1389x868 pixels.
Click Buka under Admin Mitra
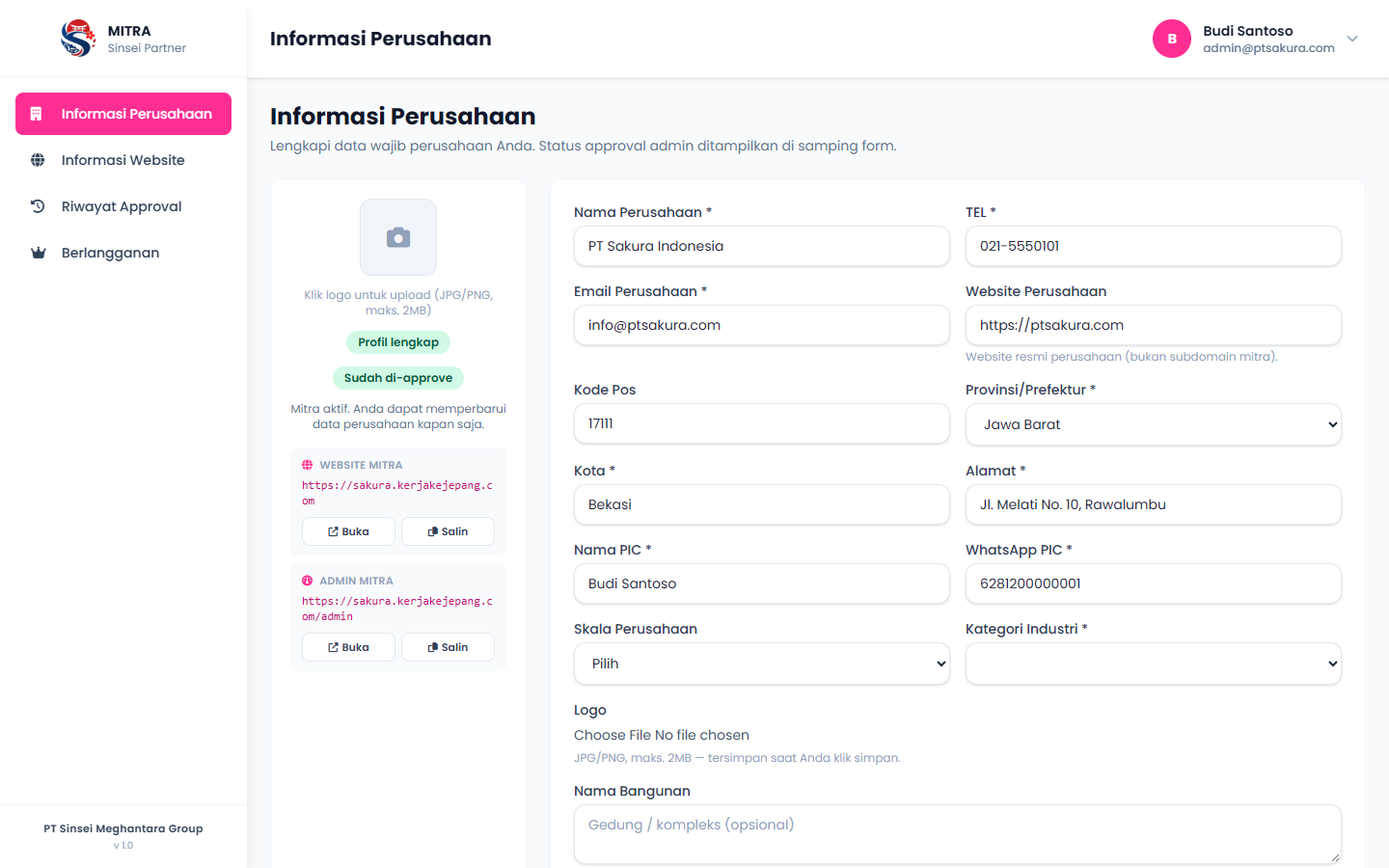348,647
